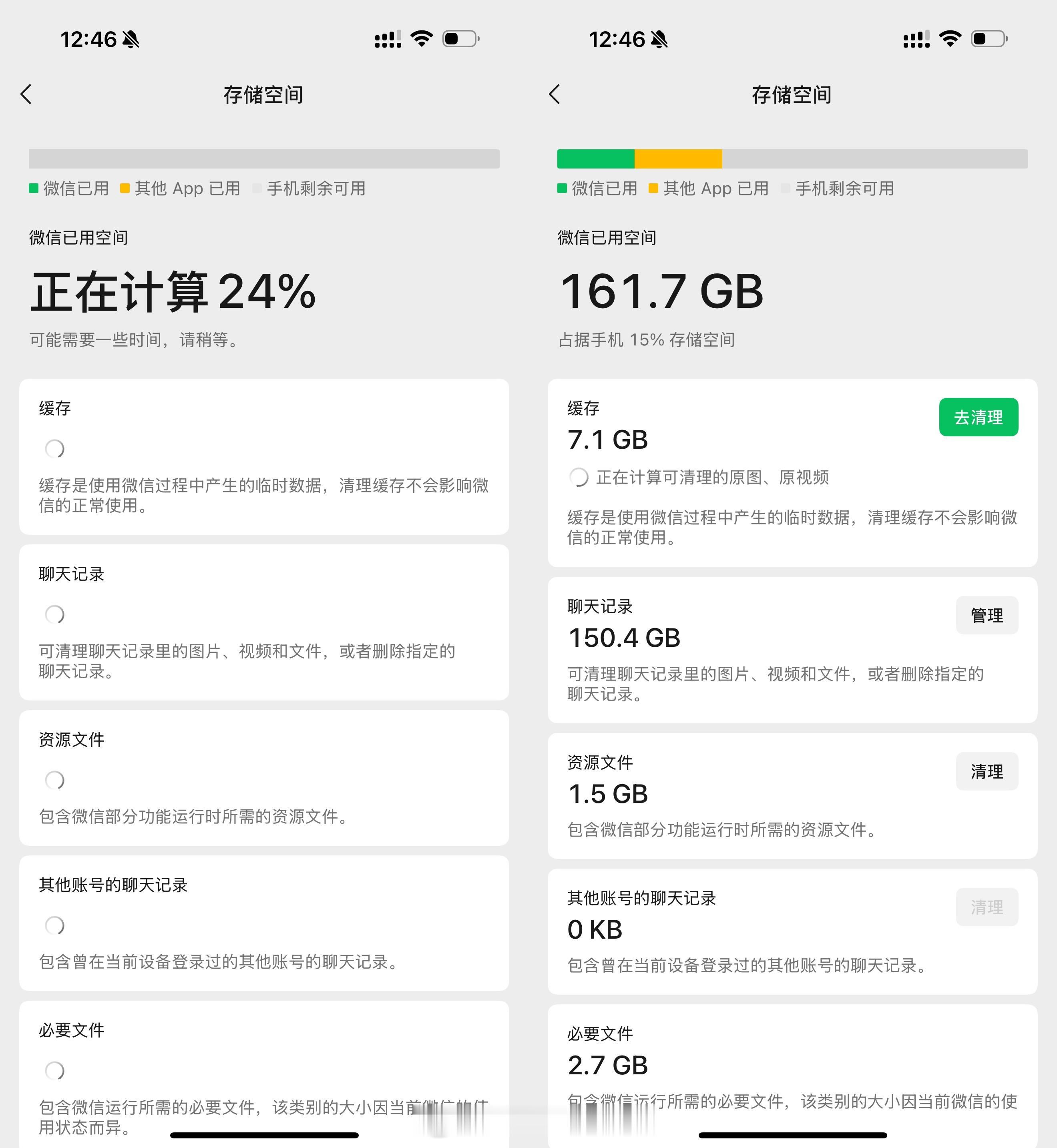1057x1148 pixels.
Task: Tap the 1.5 GB resource files size
Action: [x=608, y=793]
